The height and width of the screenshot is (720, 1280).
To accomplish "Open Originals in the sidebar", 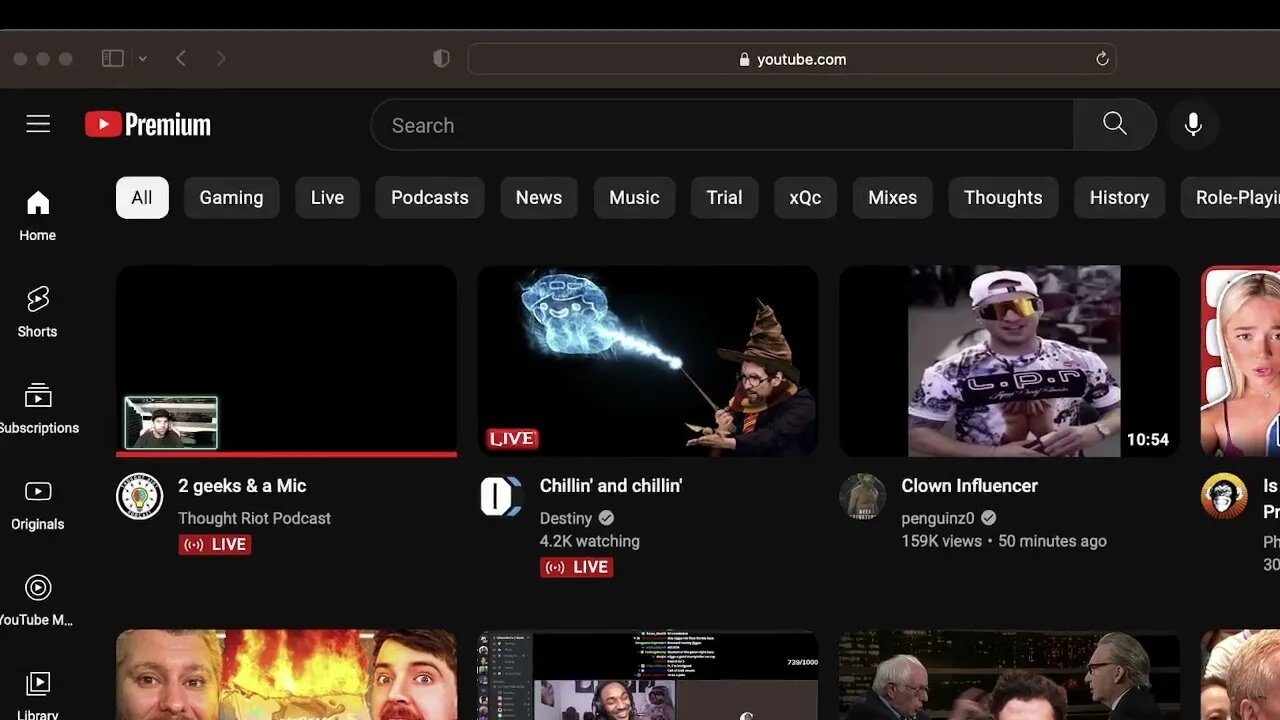I will [x=38, y=504].
